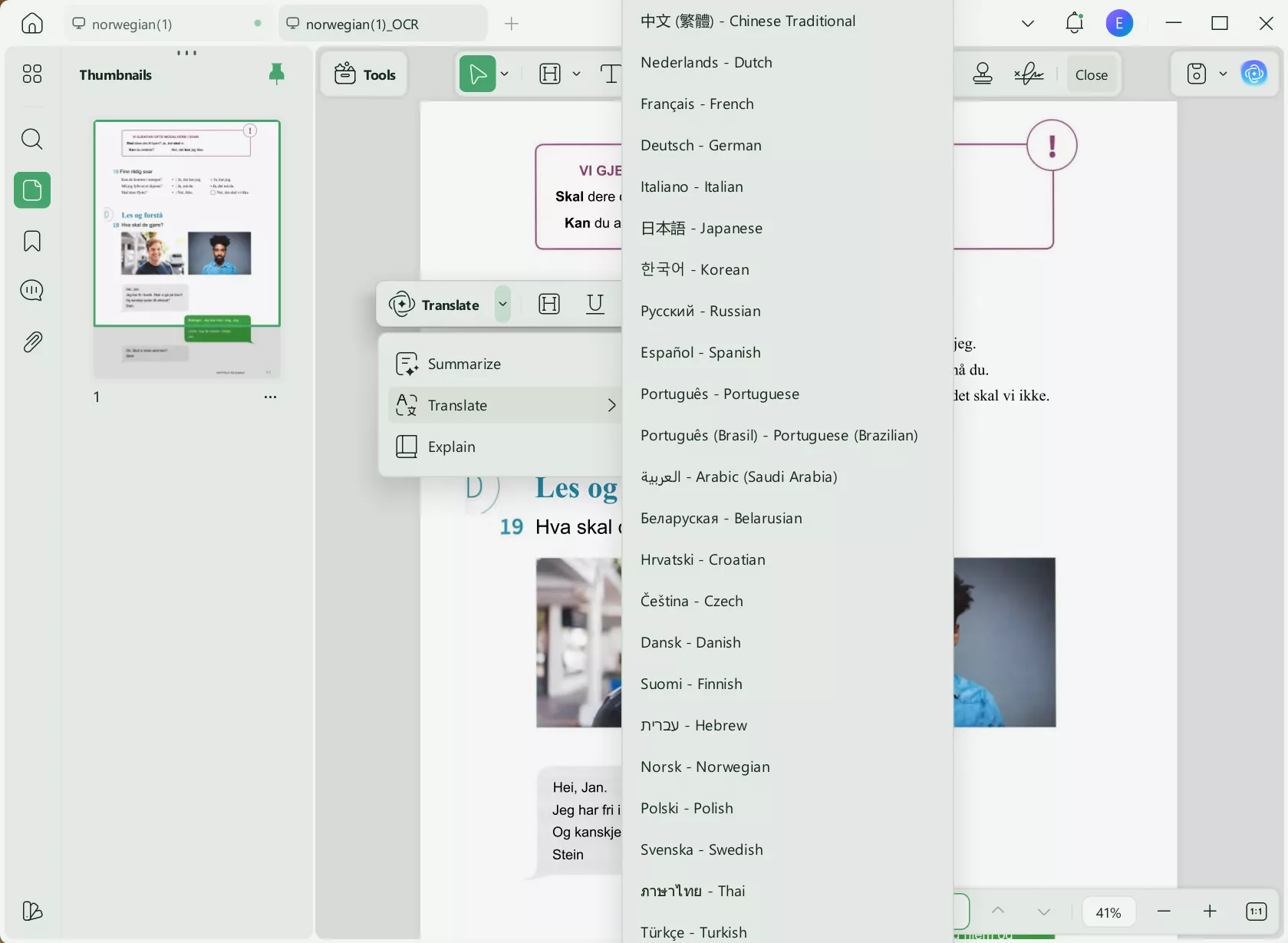1288x943 pixels.
Task: Launch the UPDF AI assistant
Action: pos(1254,74)
